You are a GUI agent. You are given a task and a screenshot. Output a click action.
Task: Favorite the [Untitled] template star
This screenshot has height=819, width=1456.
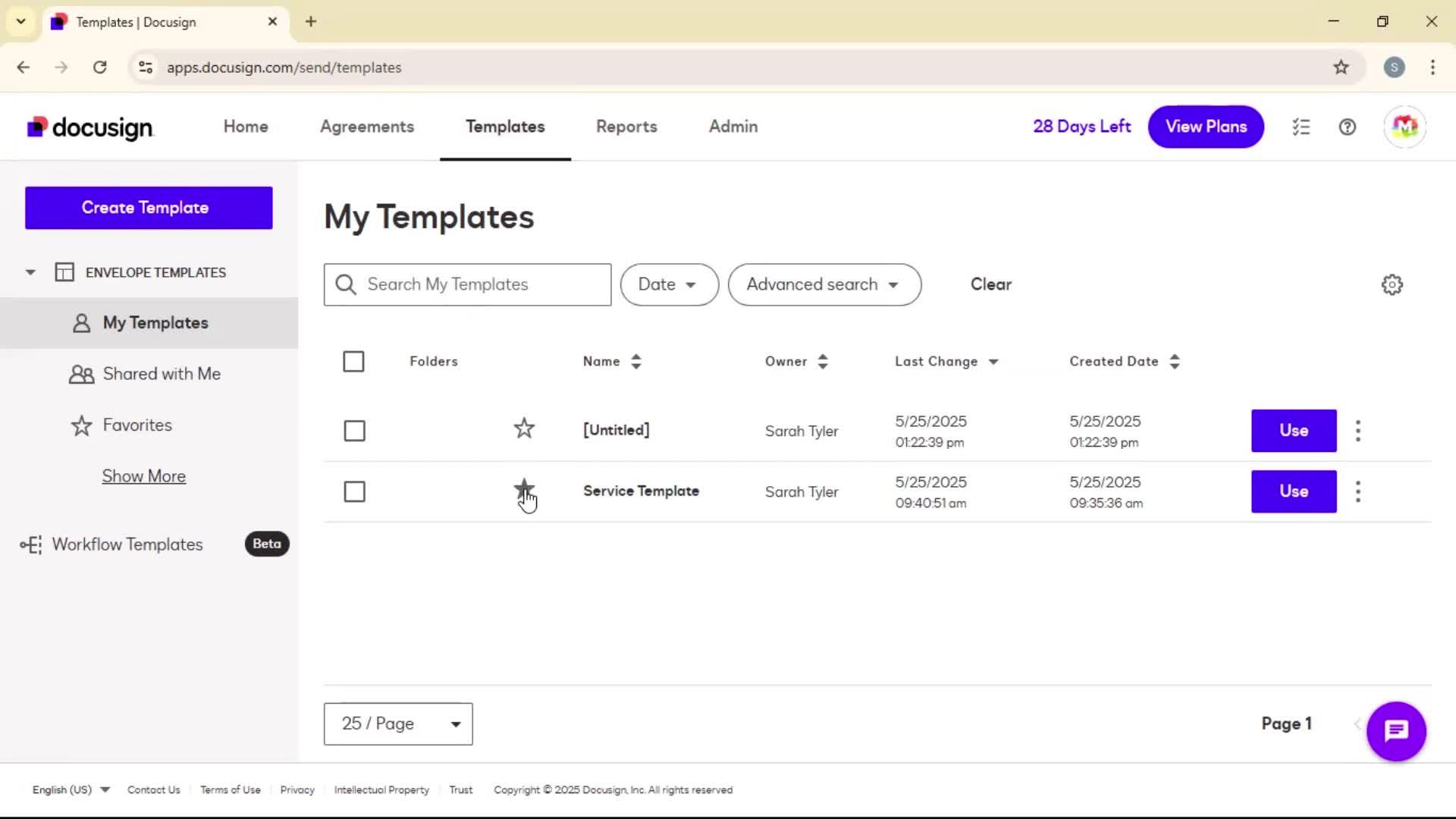[x=524, y=429]
